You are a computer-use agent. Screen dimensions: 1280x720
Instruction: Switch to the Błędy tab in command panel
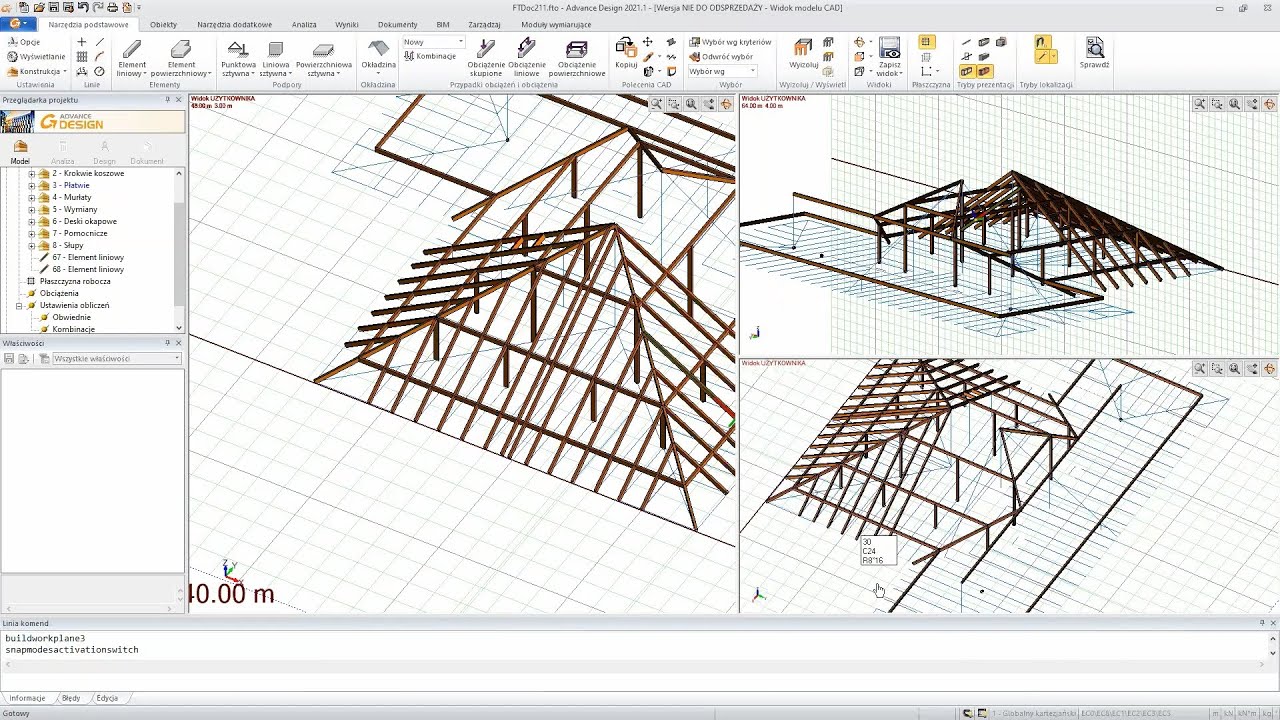pos(71,698)
